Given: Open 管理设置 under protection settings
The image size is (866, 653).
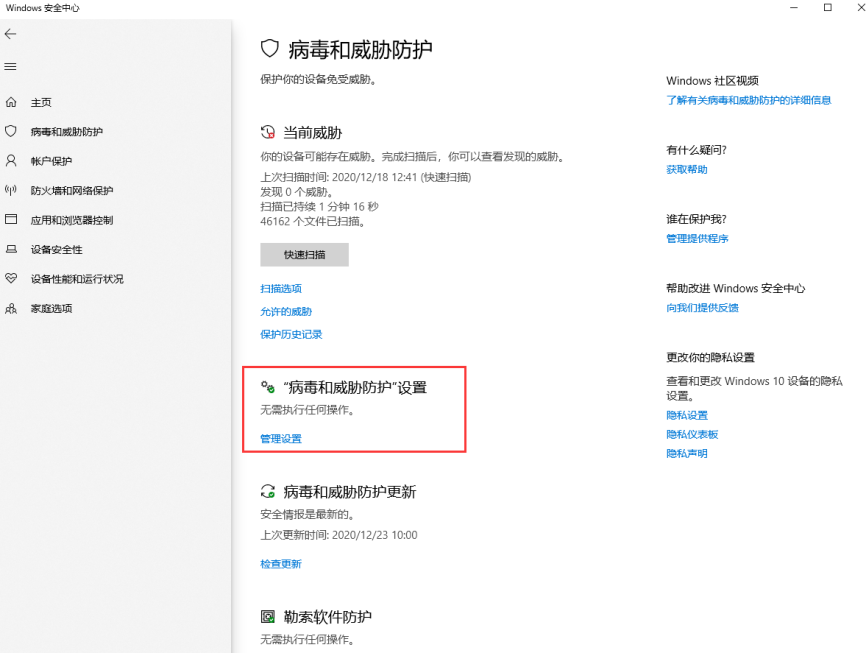Looking at the screenshot, I should point(281,439).
